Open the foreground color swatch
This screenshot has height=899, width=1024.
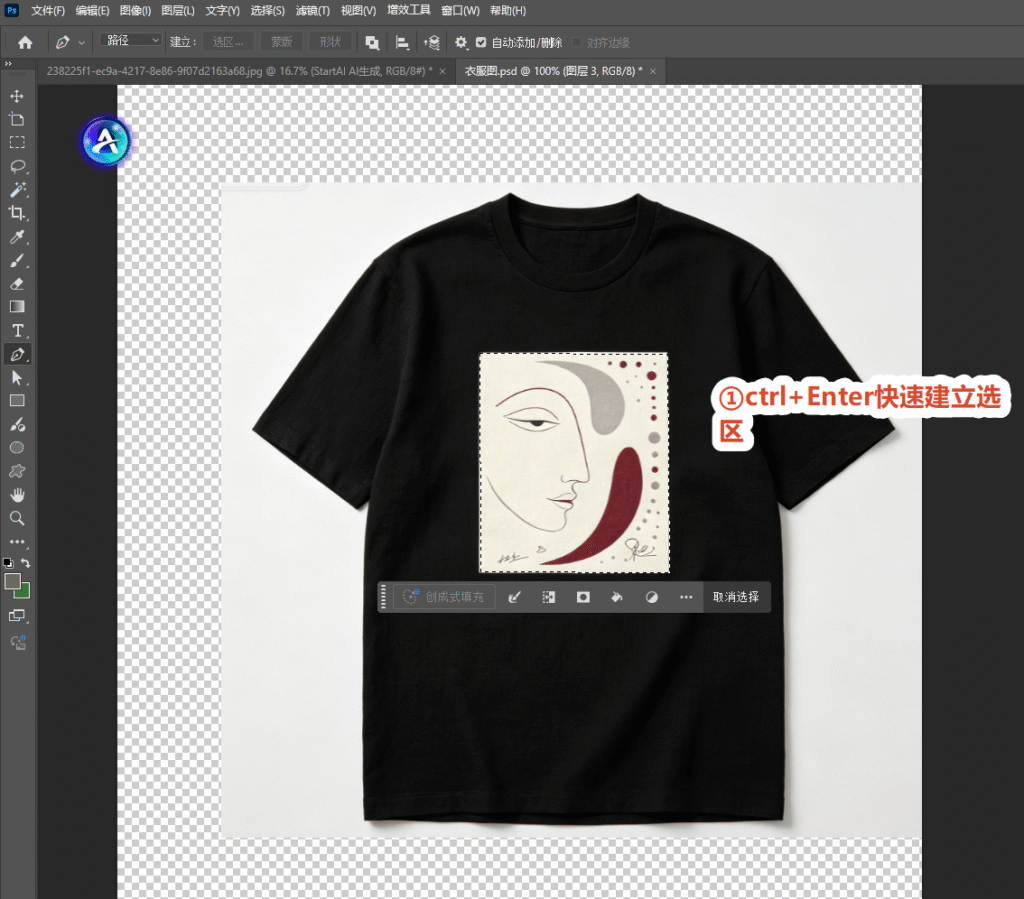point(12,581)
